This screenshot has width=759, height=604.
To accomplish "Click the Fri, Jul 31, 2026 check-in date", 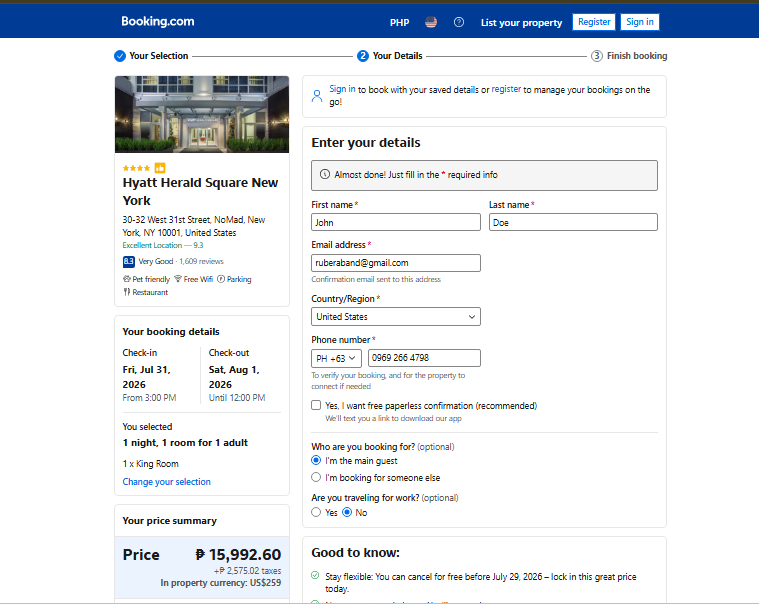I will (147, 377).
